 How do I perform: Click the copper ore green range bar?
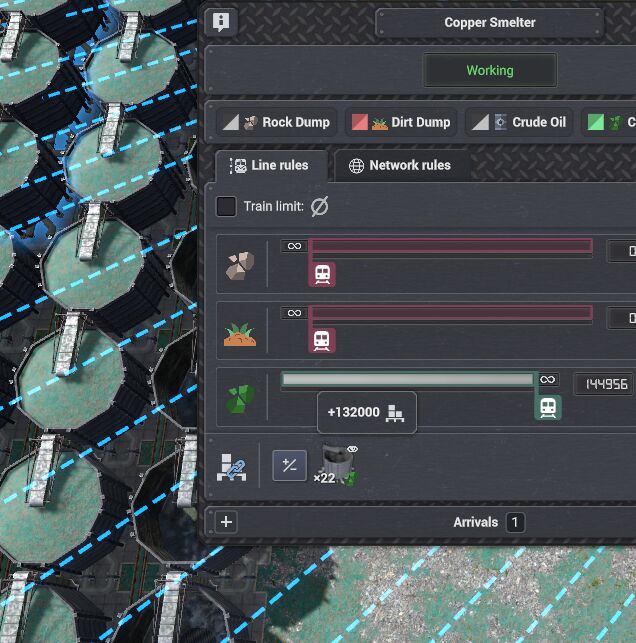click(409, 380)
